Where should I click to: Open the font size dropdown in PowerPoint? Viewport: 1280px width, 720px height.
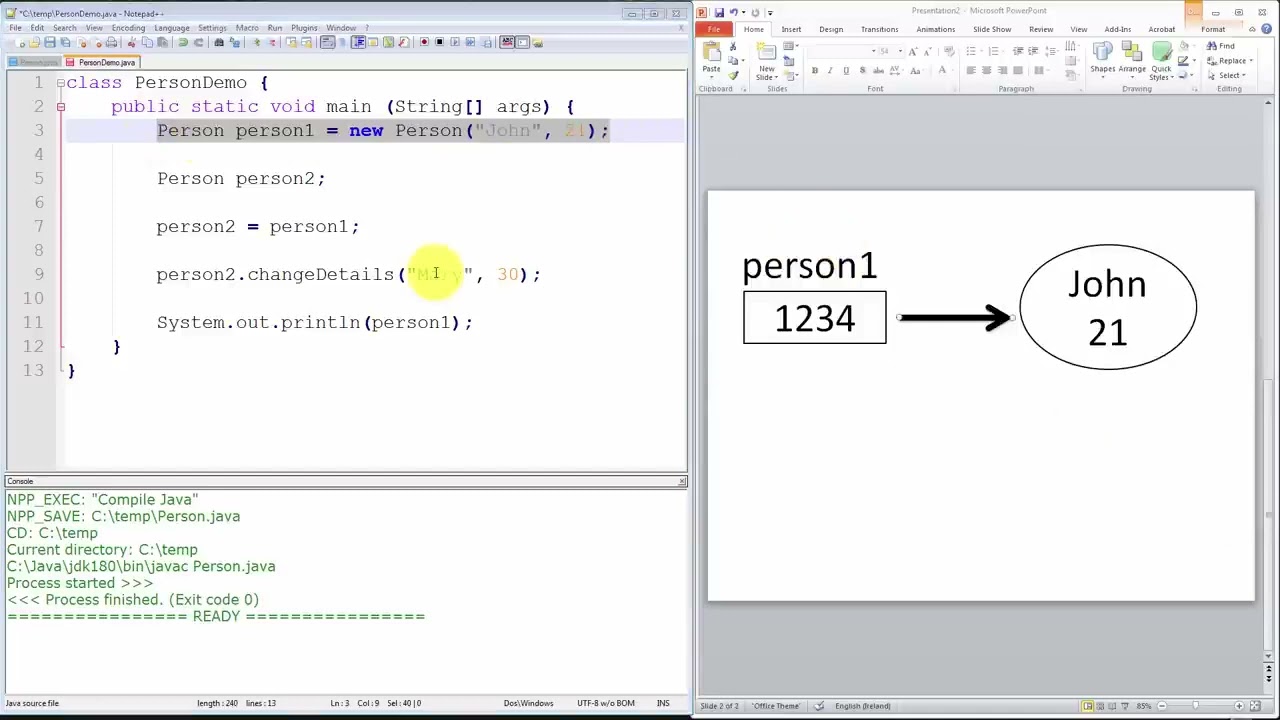click(900, 51)
